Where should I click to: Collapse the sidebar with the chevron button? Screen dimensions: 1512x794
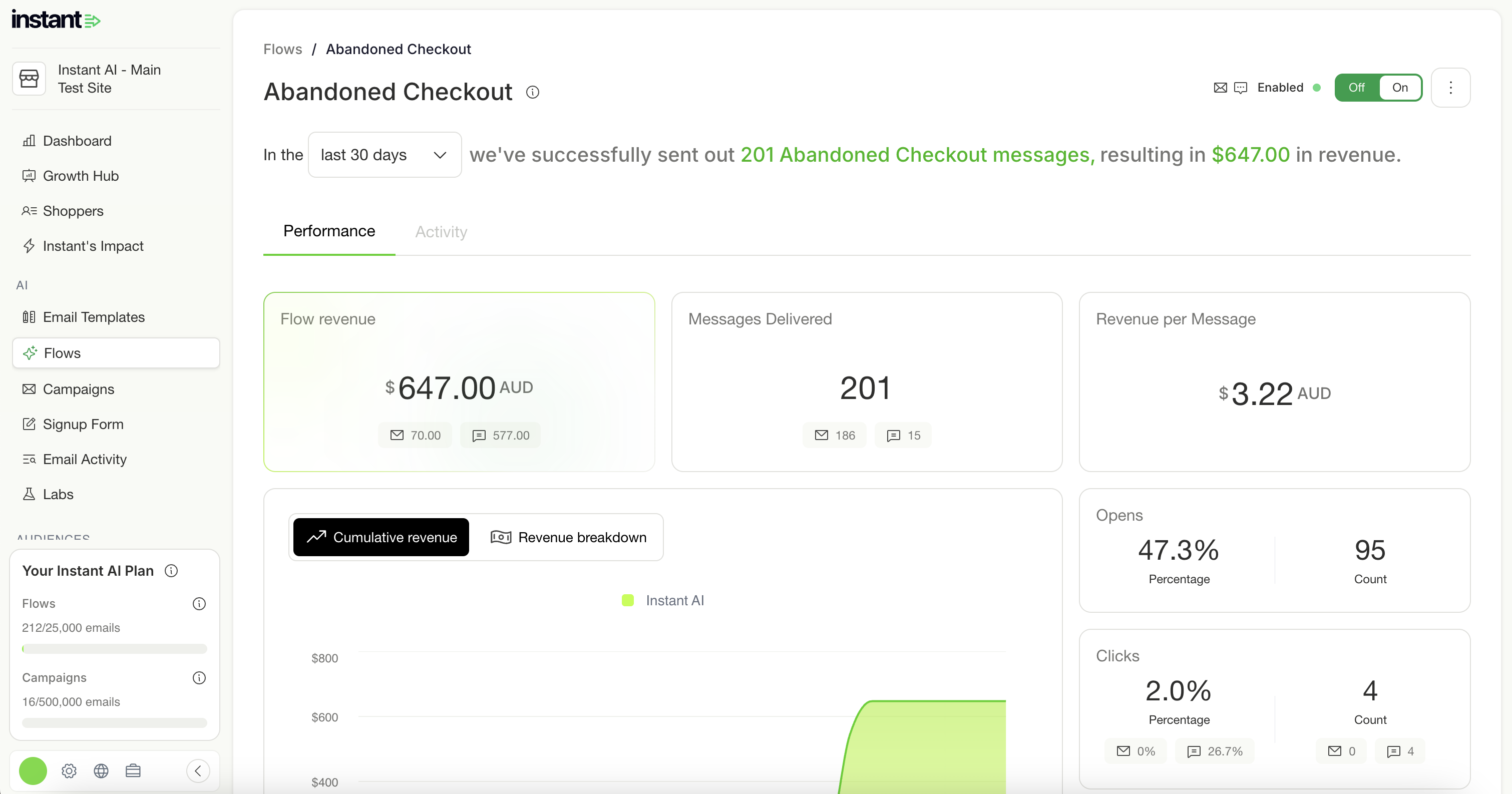pyautogui.click(x=198, y=770)
